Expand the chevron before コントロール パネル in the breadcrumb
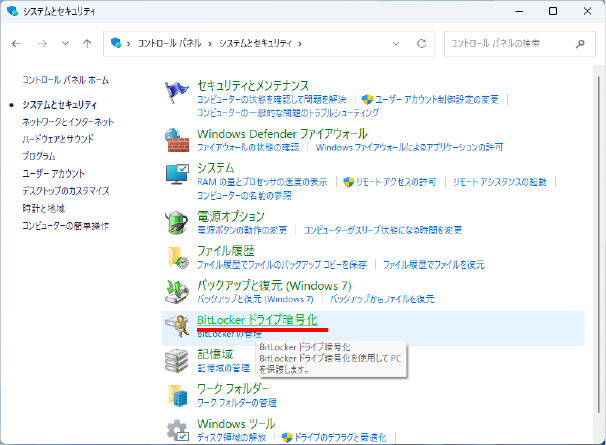606x445 pixels. (x=128, y=44)
